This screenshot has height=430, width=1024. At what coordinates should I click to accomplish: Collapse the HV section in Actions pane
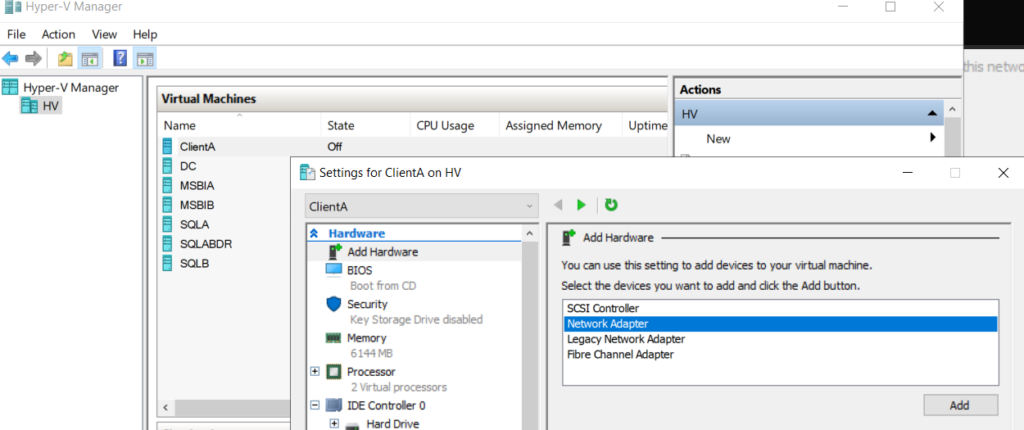coord(932,114)
